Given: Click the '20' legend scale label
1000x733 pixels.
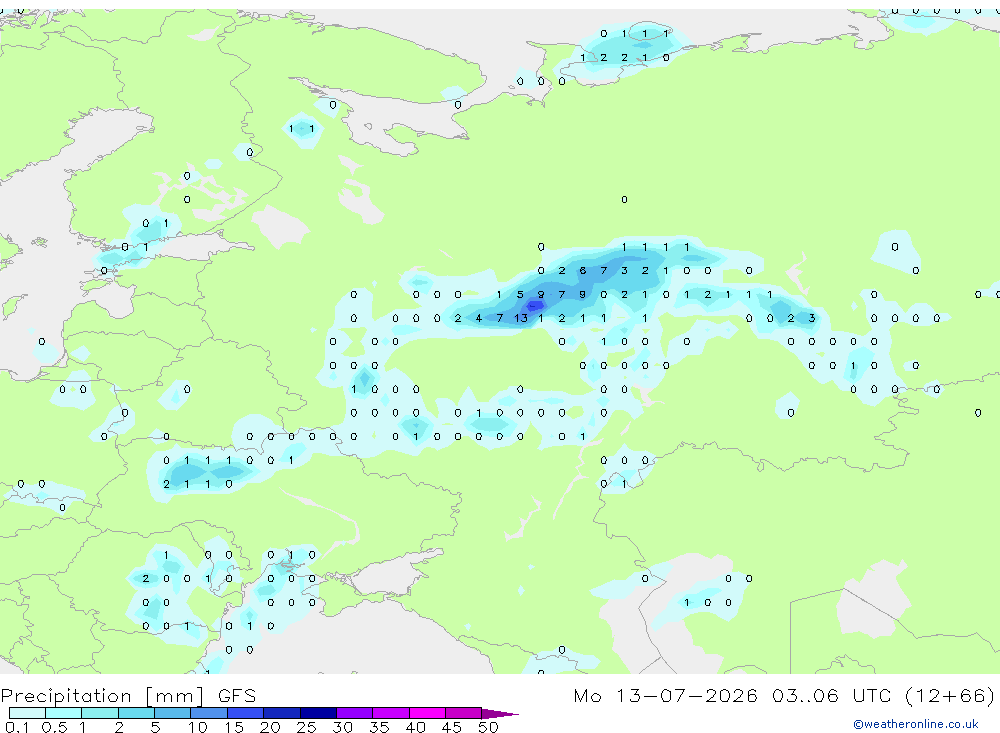Looking at the screenshot, I should 270,727.
